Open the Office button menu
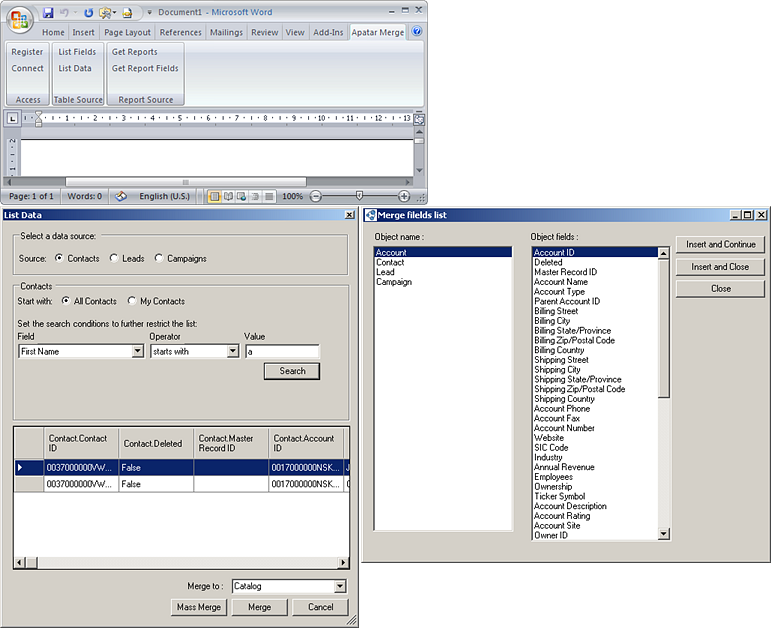The height and width of the screenshot is (630, 773). [20, 20]
